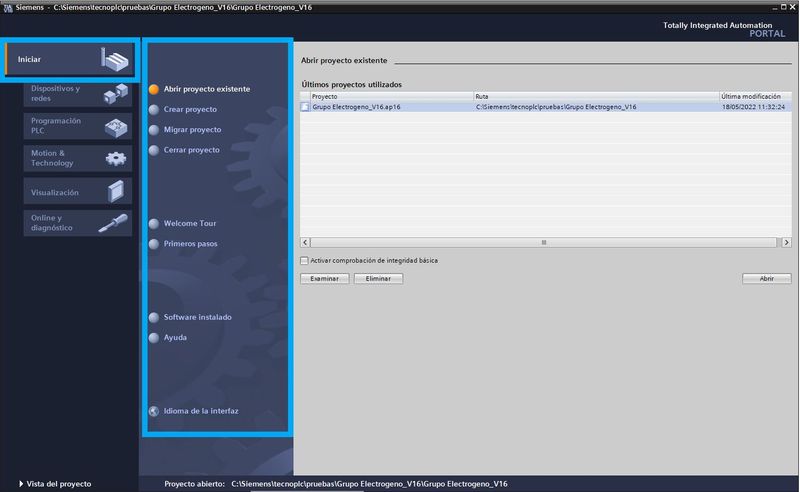
Task: Click the Primeros pasos link text
Action: click(190, 244)
